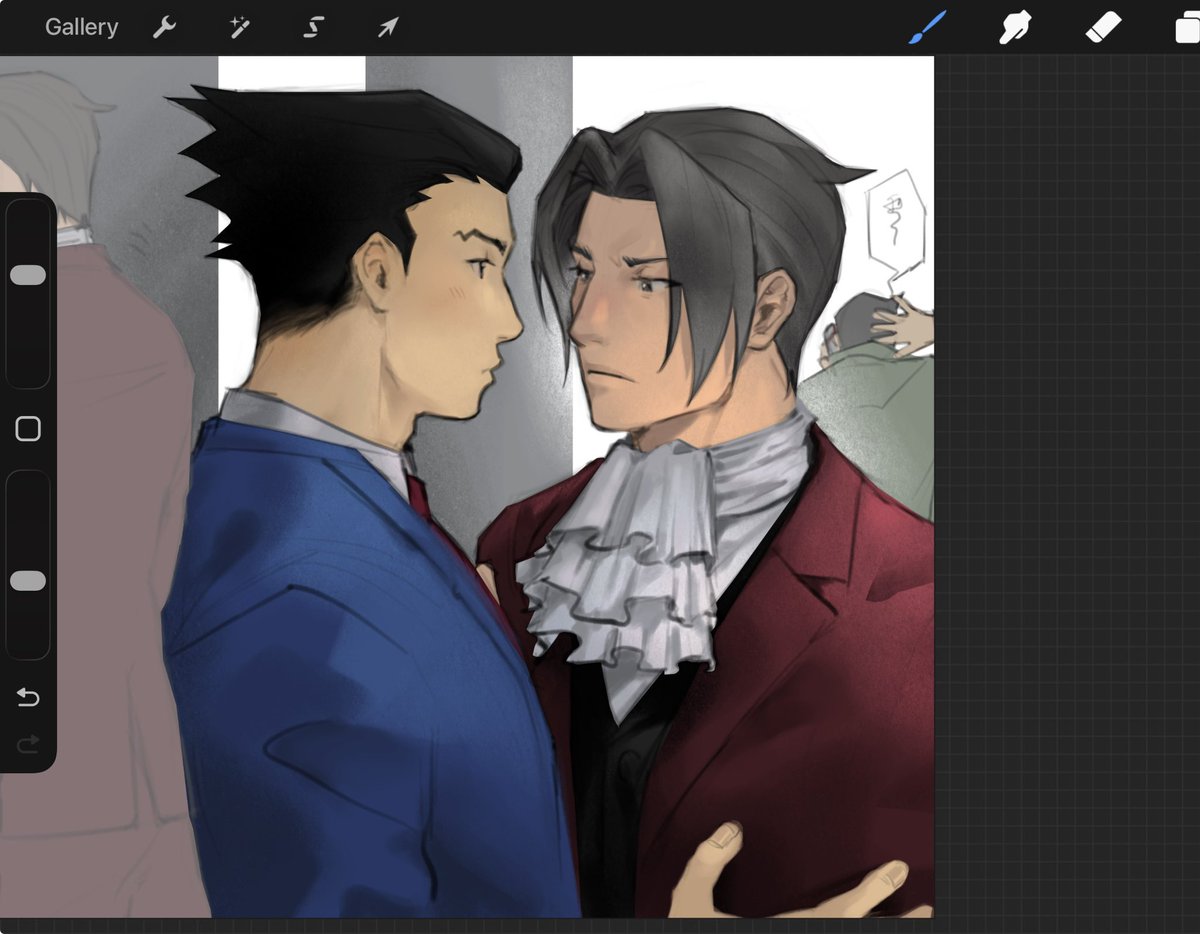This screenshot has width=1200, height=934.
Task: Open the Gallery view
Action: pos(81,27)
